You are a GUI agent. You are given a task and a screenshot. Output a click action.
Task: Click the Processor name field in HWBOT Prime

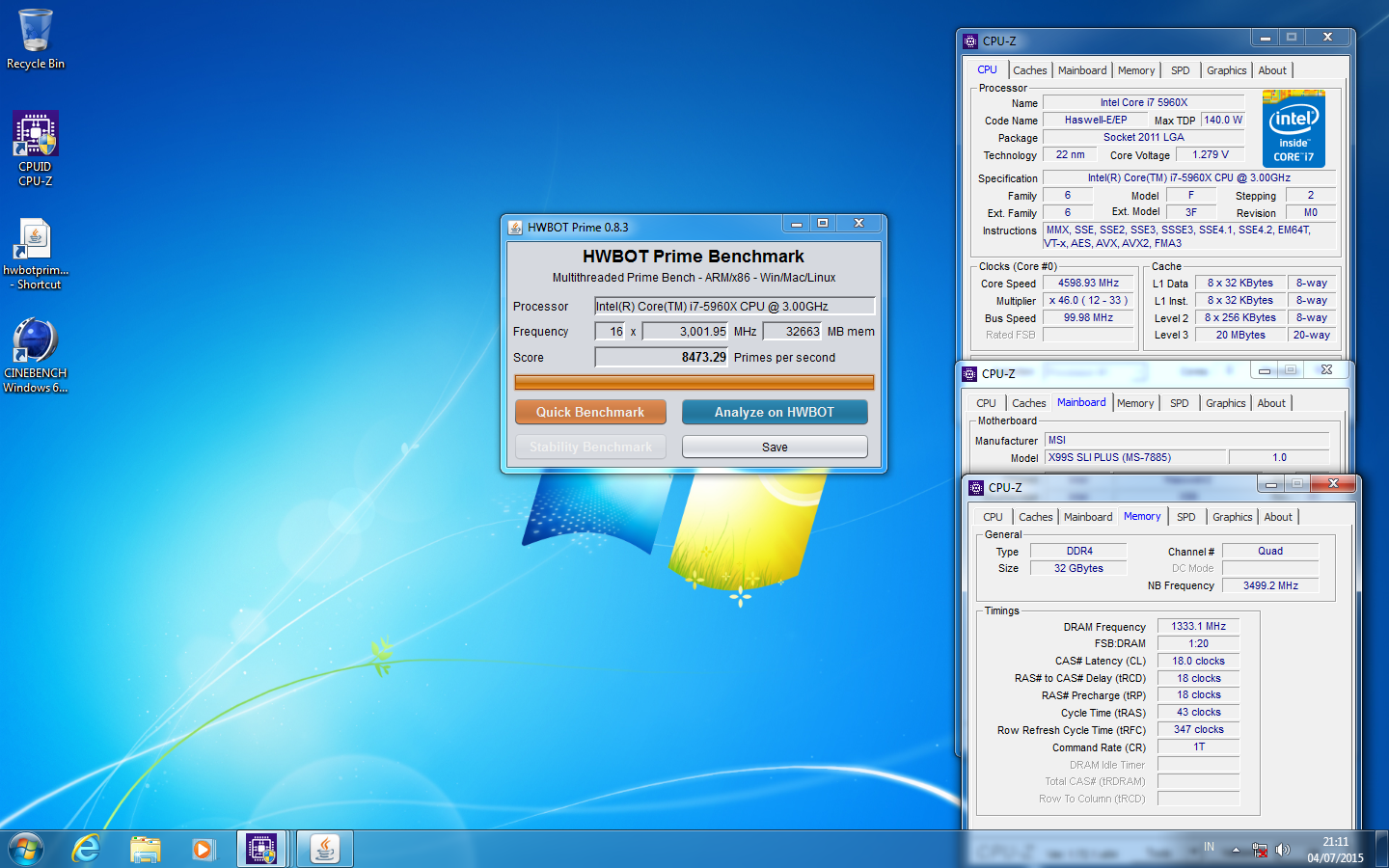click(734, 307)
